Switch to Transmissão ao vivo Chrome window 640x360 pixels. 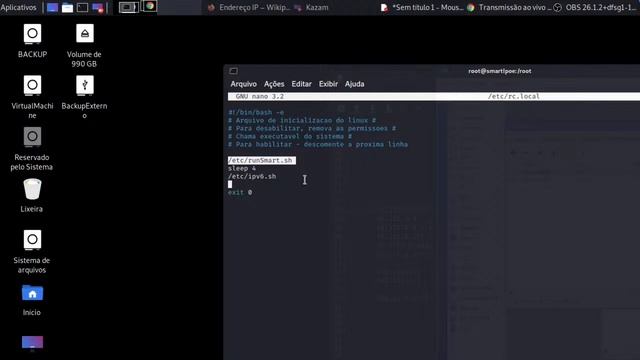click(x=509, y=7)
